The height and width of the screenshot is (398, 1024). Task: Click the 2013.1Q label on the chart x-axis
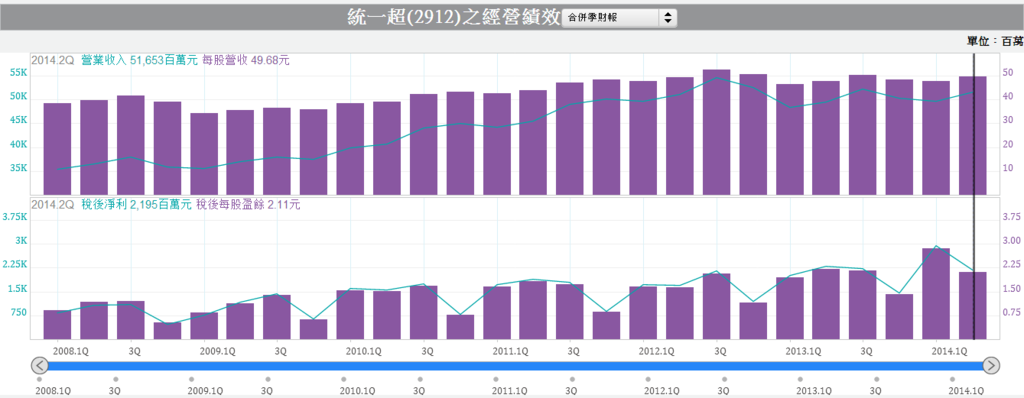(803, 351)
